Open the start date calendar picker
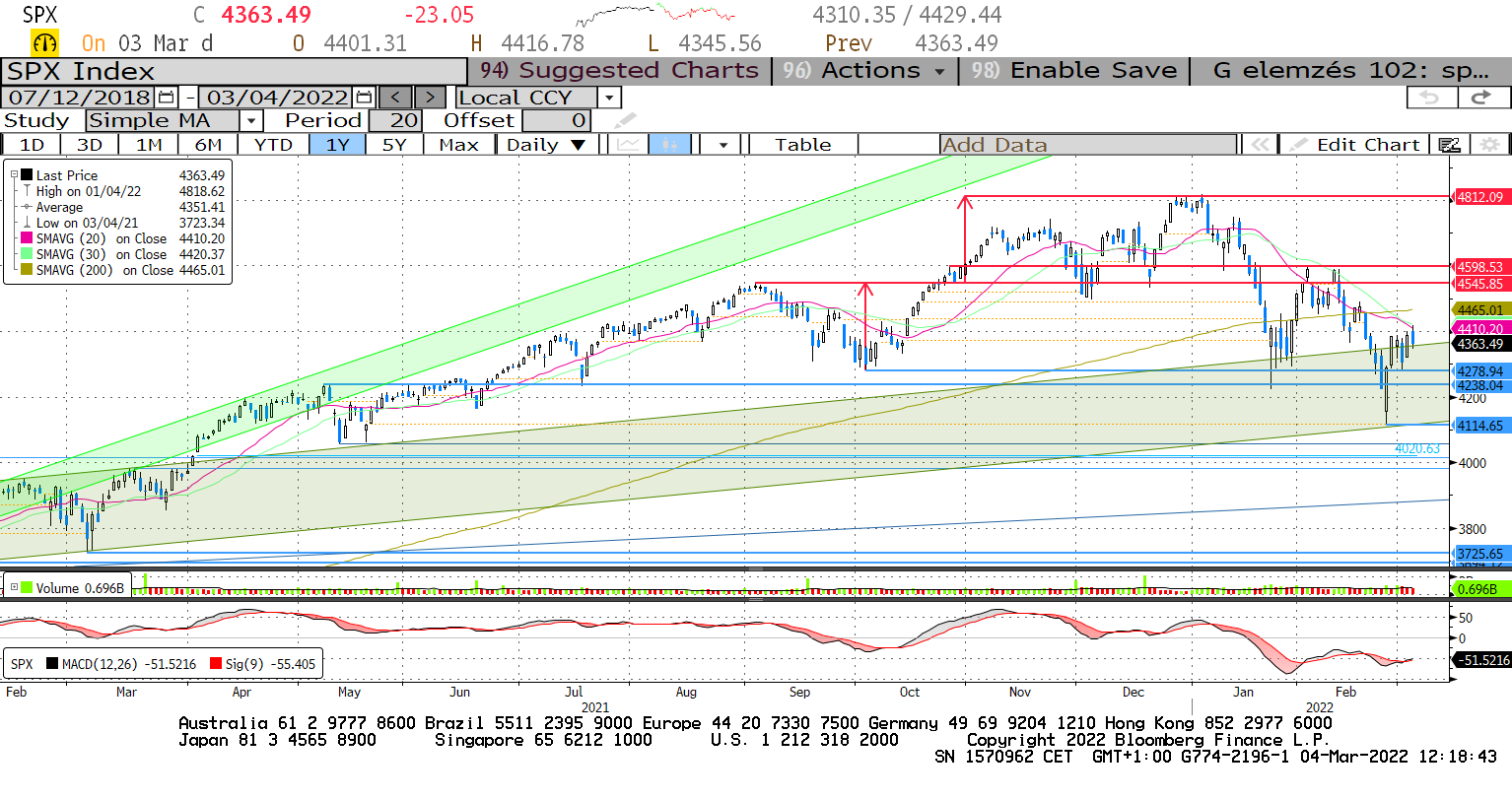Viewport: 1512px width, 800px height. pos(167,98)
